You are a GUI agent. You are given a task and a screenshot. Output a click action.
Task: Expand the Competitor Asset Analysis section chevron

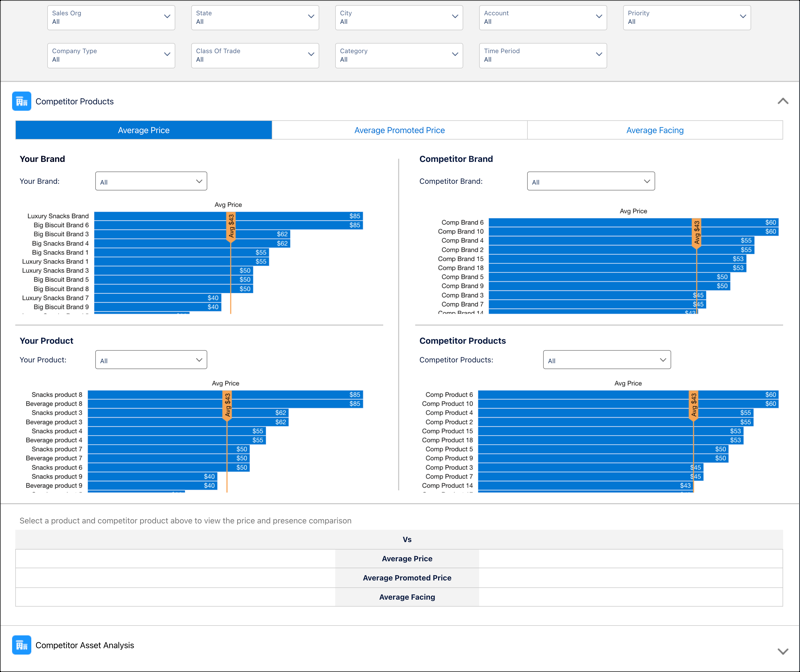(x=783, y=651)
